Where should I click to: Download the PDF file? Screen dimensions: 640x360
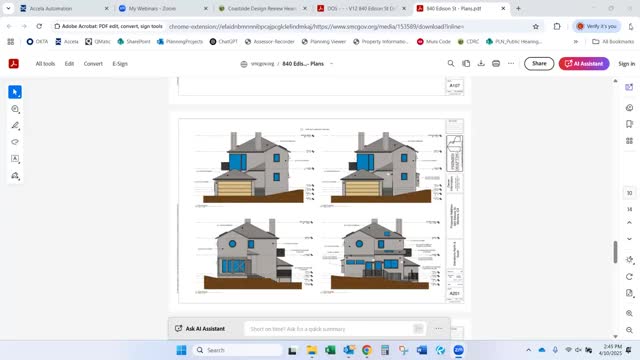tap(481, 64)
